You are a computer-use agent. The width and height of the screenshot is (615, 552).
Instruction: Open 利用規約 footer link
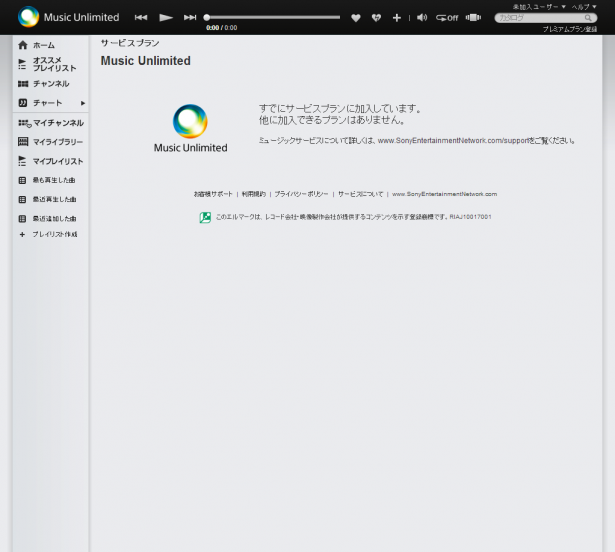(253, 194)
